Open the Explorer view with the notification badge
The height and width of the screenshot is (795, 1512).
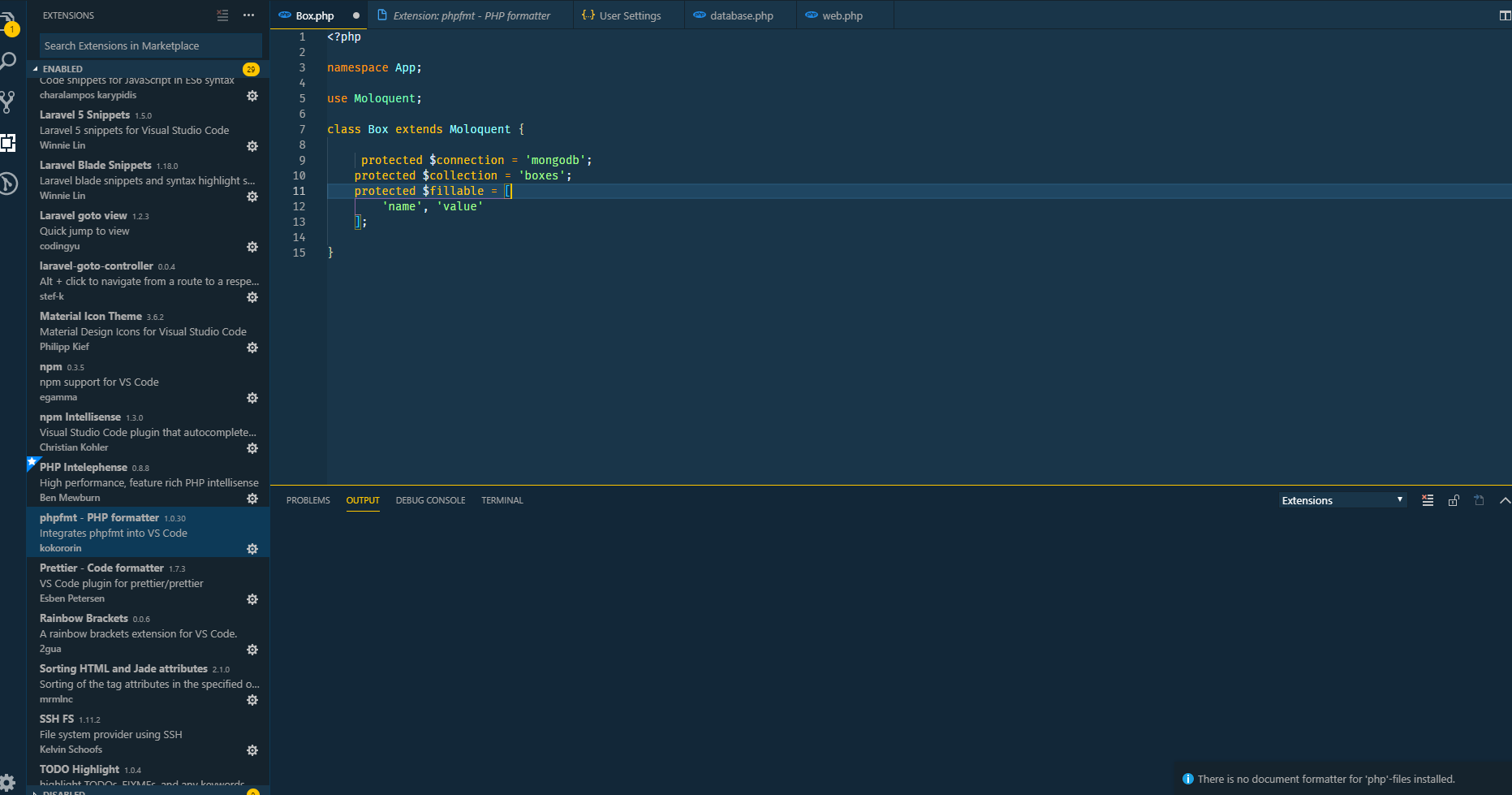(8, 15)
